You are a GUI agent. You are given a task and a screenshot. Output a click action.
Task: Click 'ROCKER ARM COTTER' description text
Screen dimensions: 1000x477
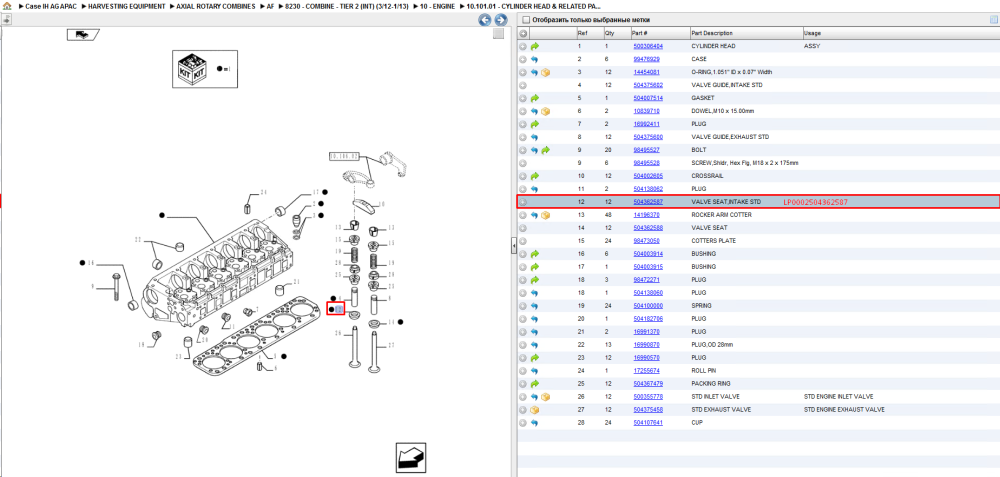click(x=721, y=215)
